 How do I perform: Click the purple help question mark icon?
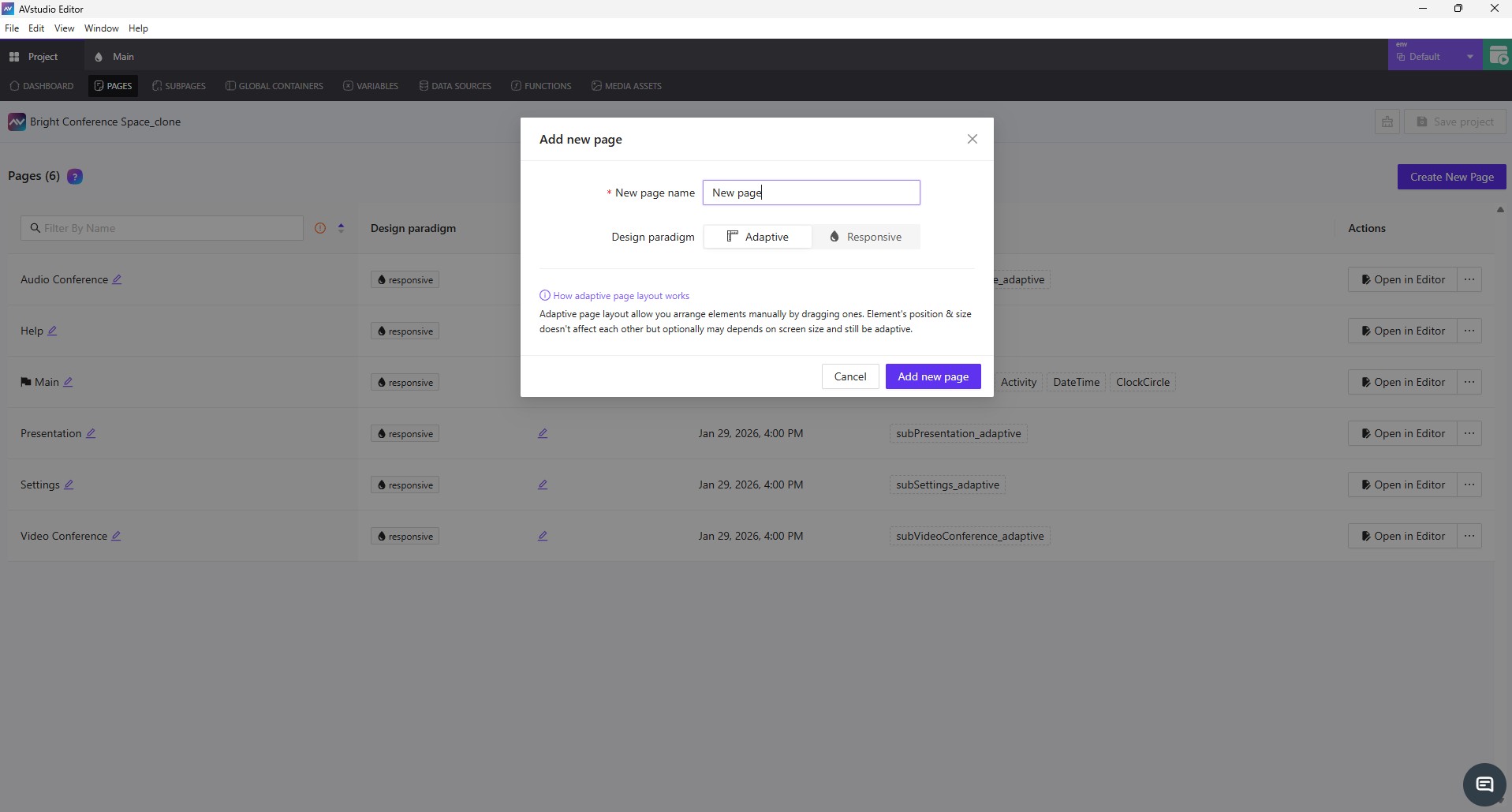[x=75, y=177]
